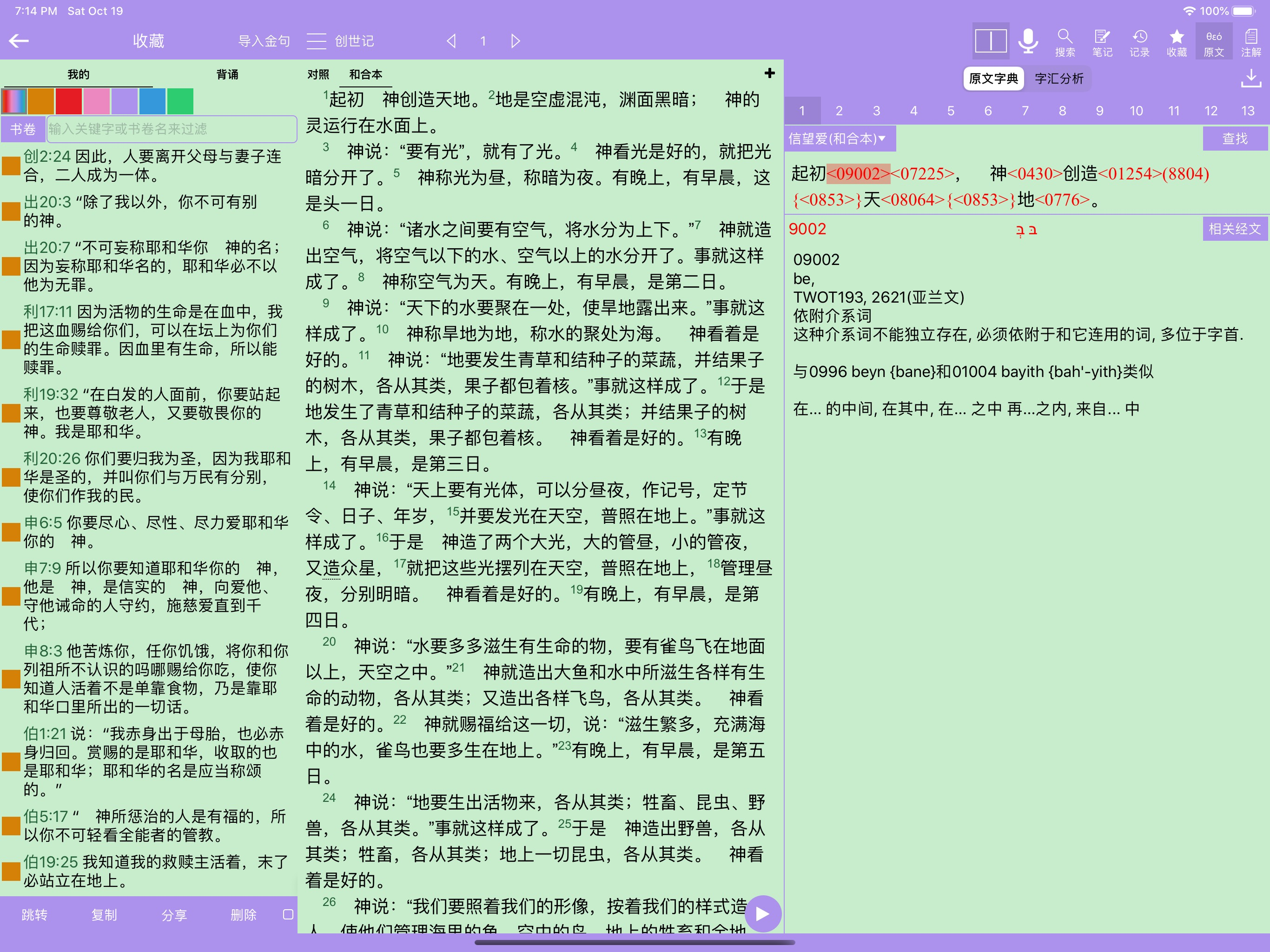Focus the keyword filter input field

pos(172,129)
